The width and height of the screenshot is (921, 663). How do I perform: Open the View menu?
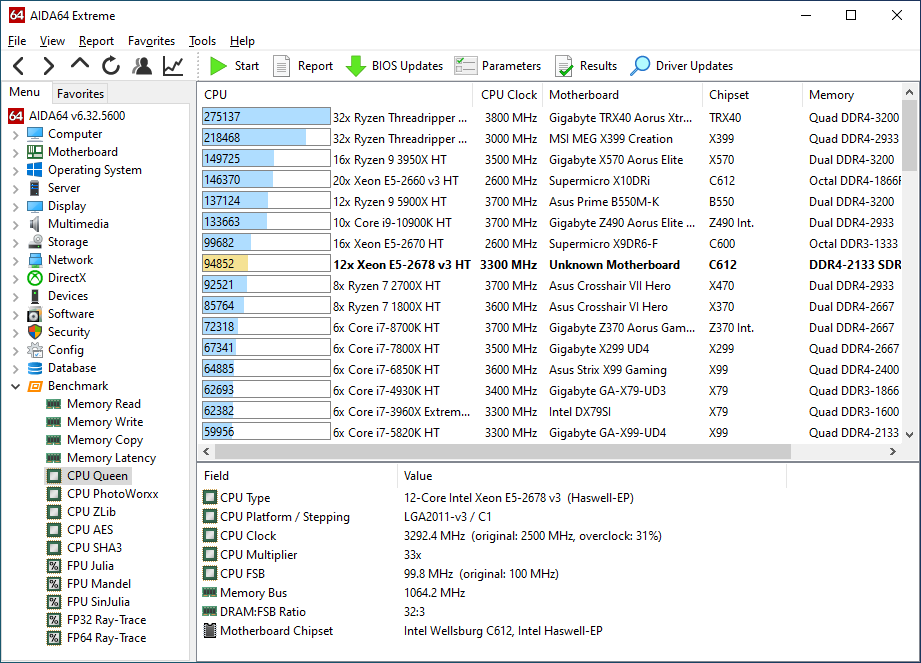[52, 41]
